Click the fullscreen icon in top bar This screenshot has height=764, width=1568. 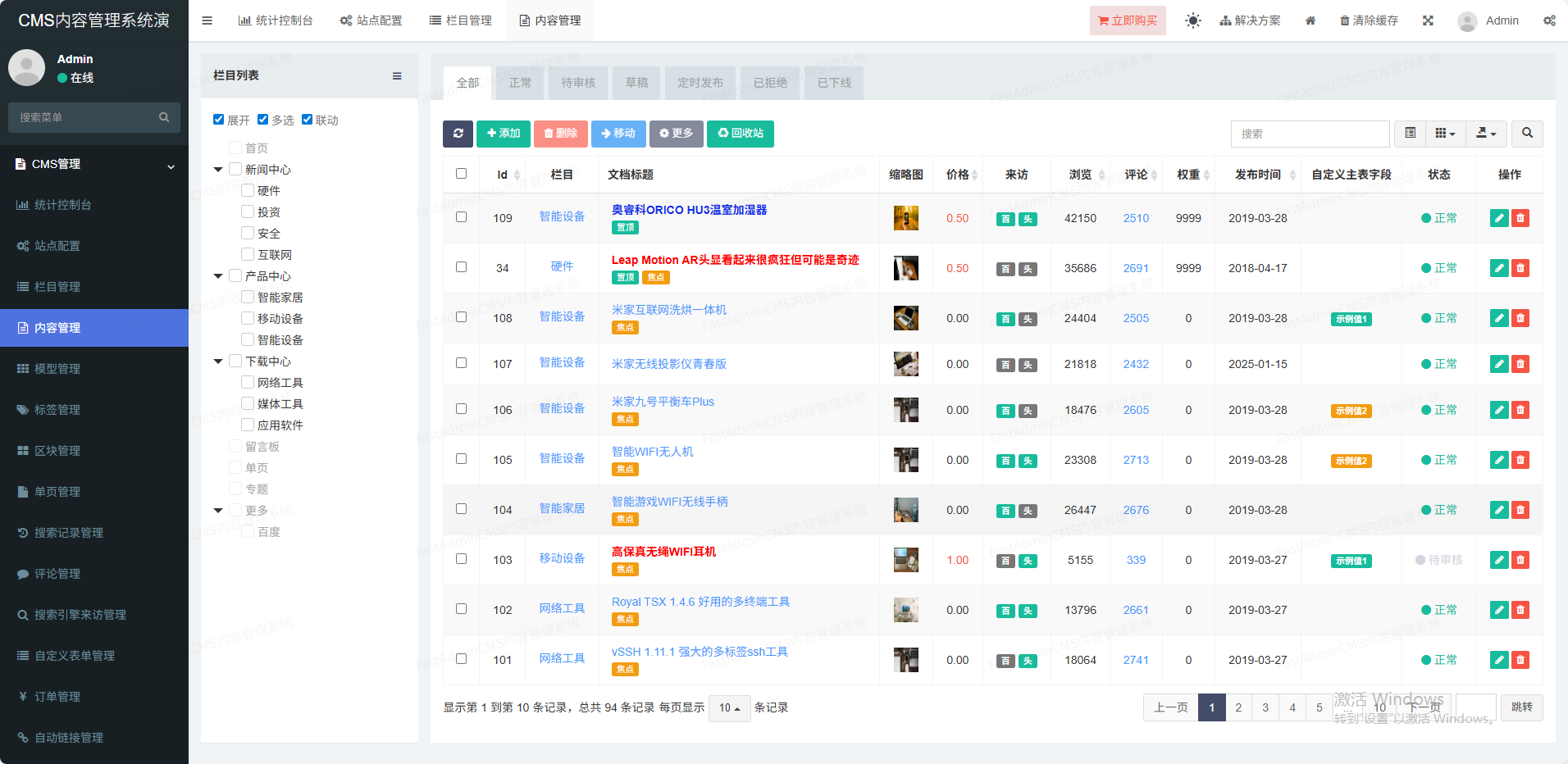pyautogui.click(x=1428, y=20)
